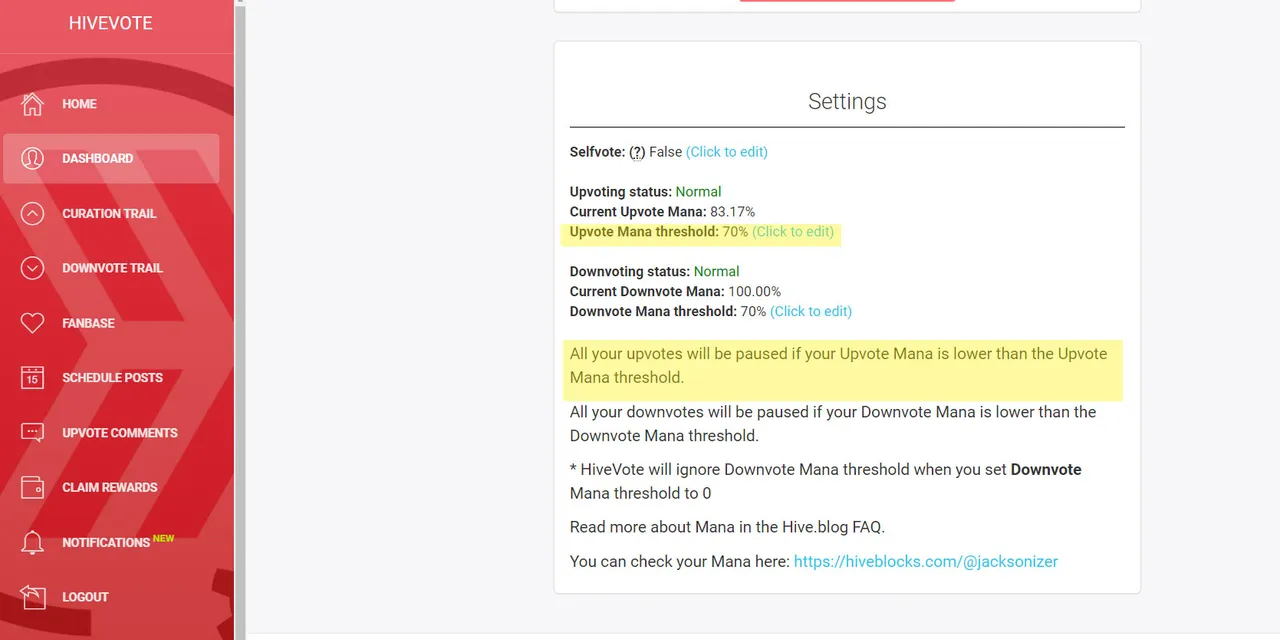
Task: Click the Settings heading
Action: (x=847, y=101)
